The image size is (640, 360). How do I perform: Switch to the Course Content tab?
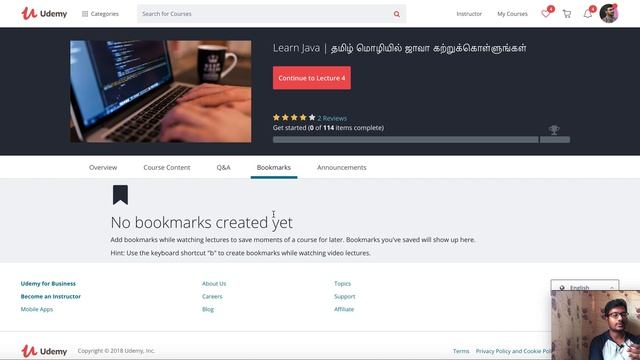pos(167,167)
